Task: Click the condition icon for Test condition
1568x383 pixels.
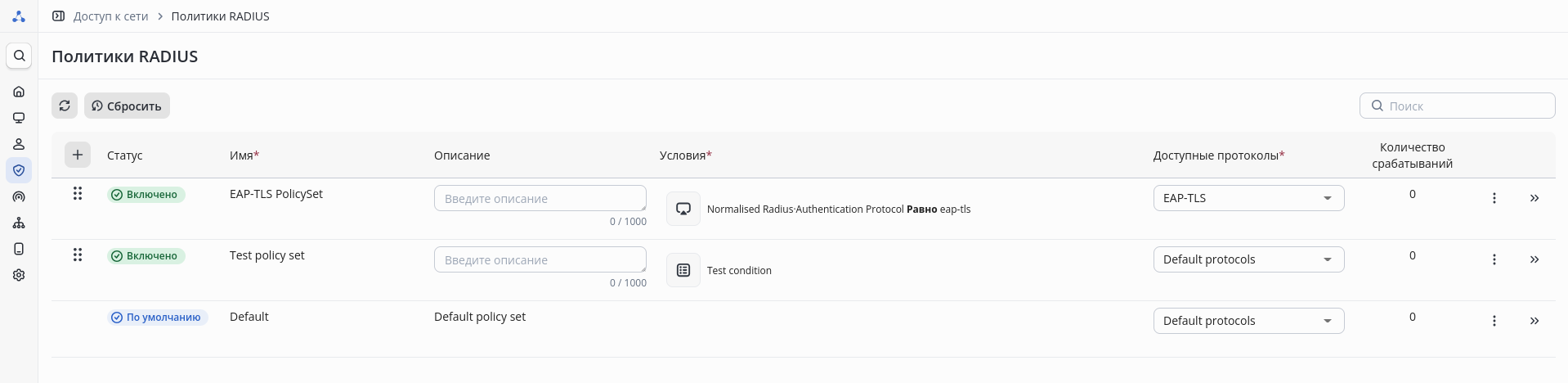Action: [683, 270]
